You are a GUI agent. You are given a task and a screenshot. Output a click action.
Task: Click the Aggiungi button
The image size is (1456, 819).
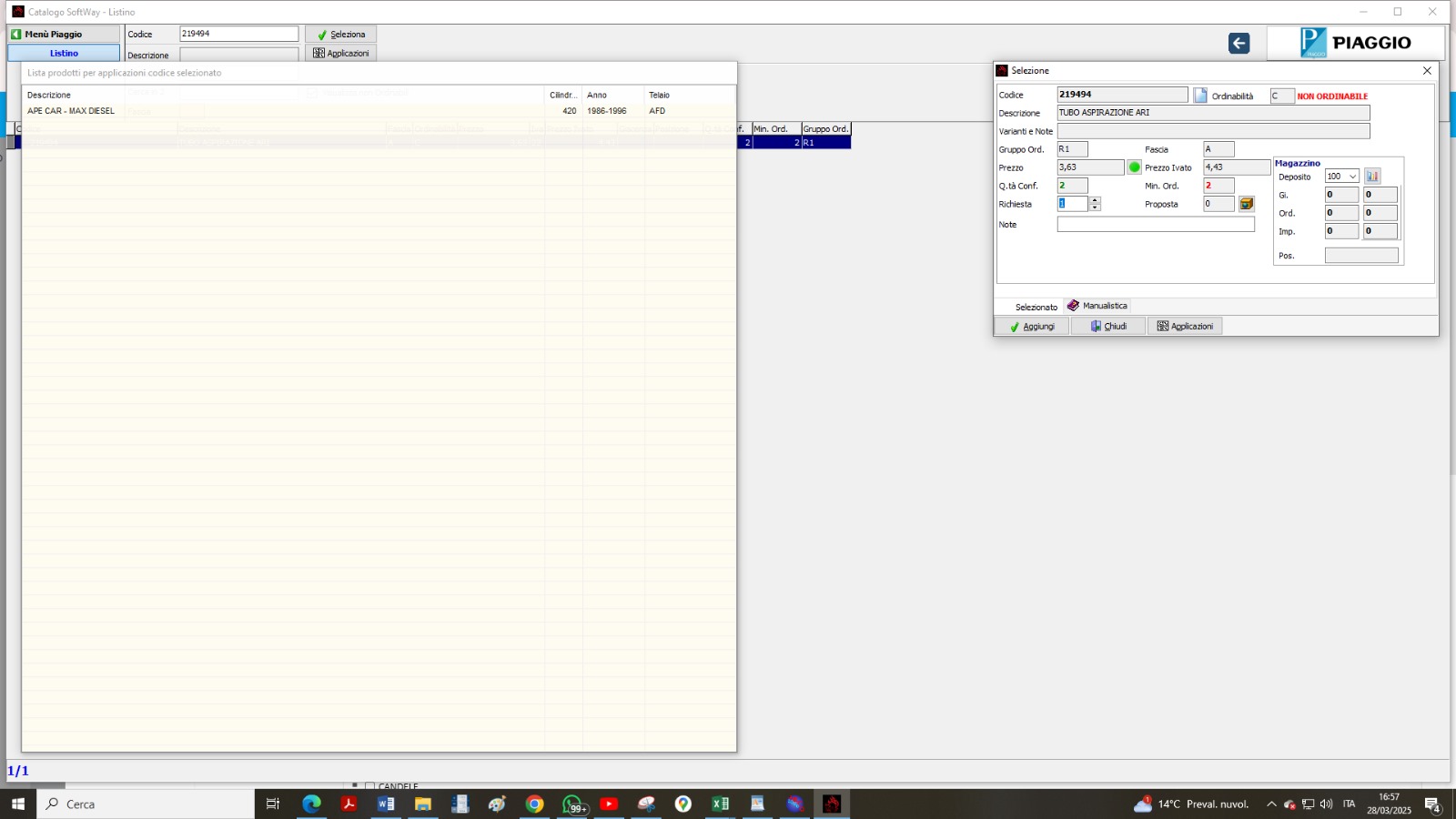[x=1032, y=327]
